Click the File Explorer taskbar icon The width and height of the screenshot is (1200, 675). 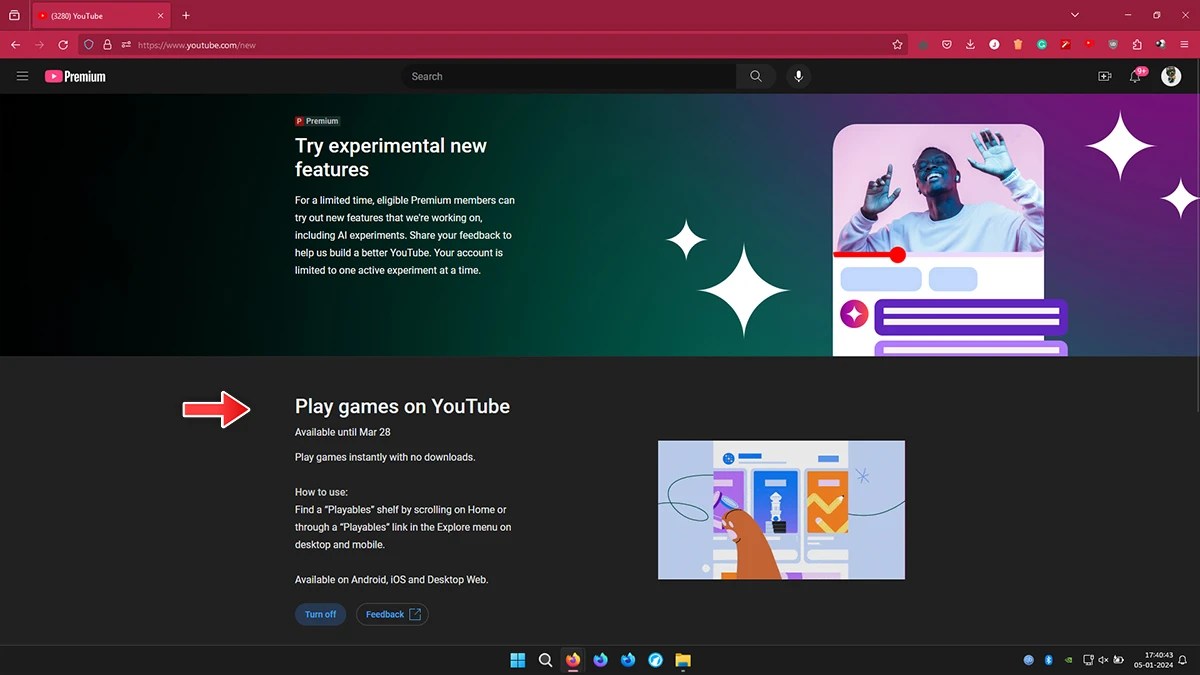point(683,660)
